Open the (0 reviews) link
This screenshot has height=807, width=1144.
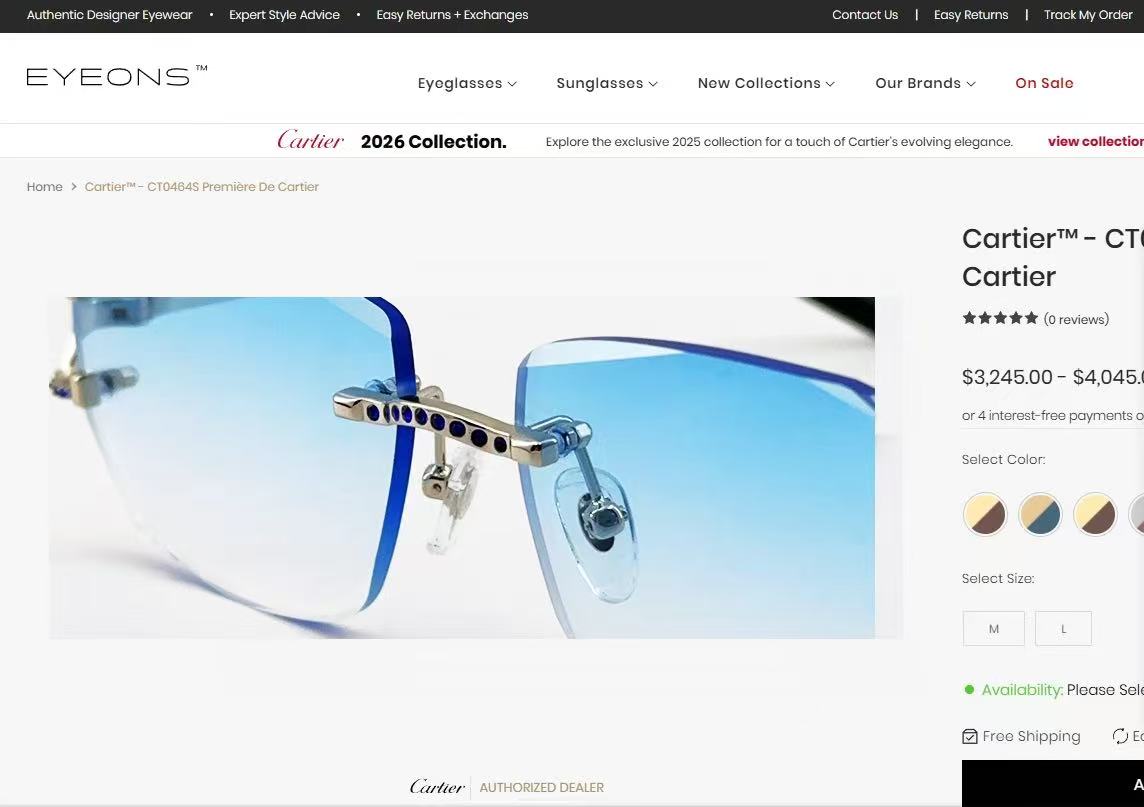[1076, 319]
